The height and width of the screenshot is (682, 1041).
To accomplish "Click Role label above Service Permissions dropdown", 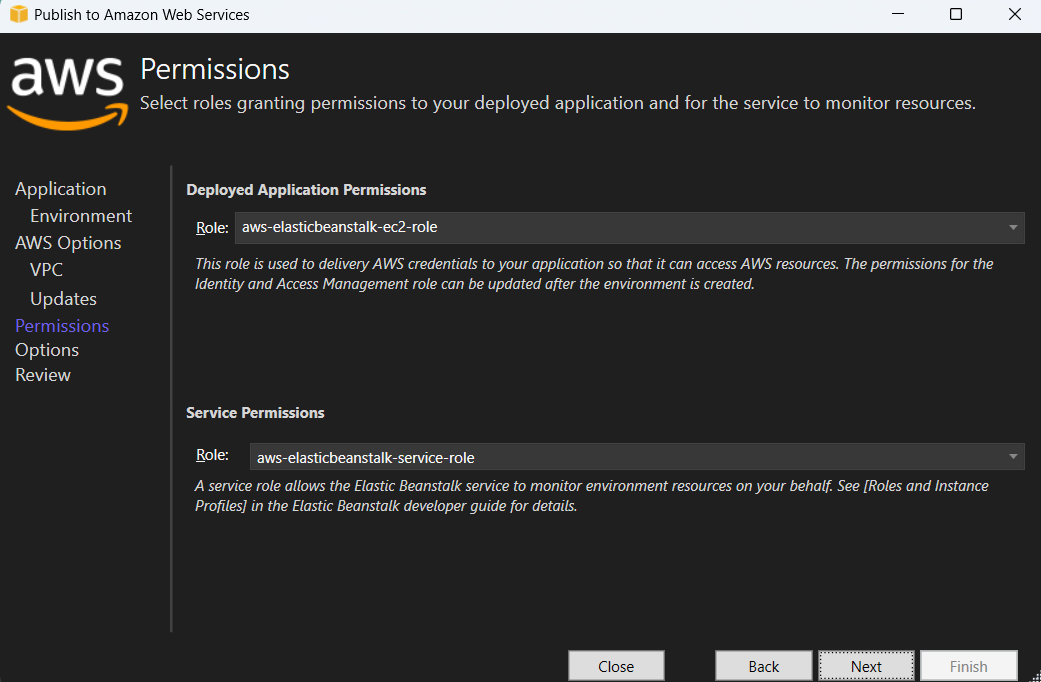I will click(212, 455).
